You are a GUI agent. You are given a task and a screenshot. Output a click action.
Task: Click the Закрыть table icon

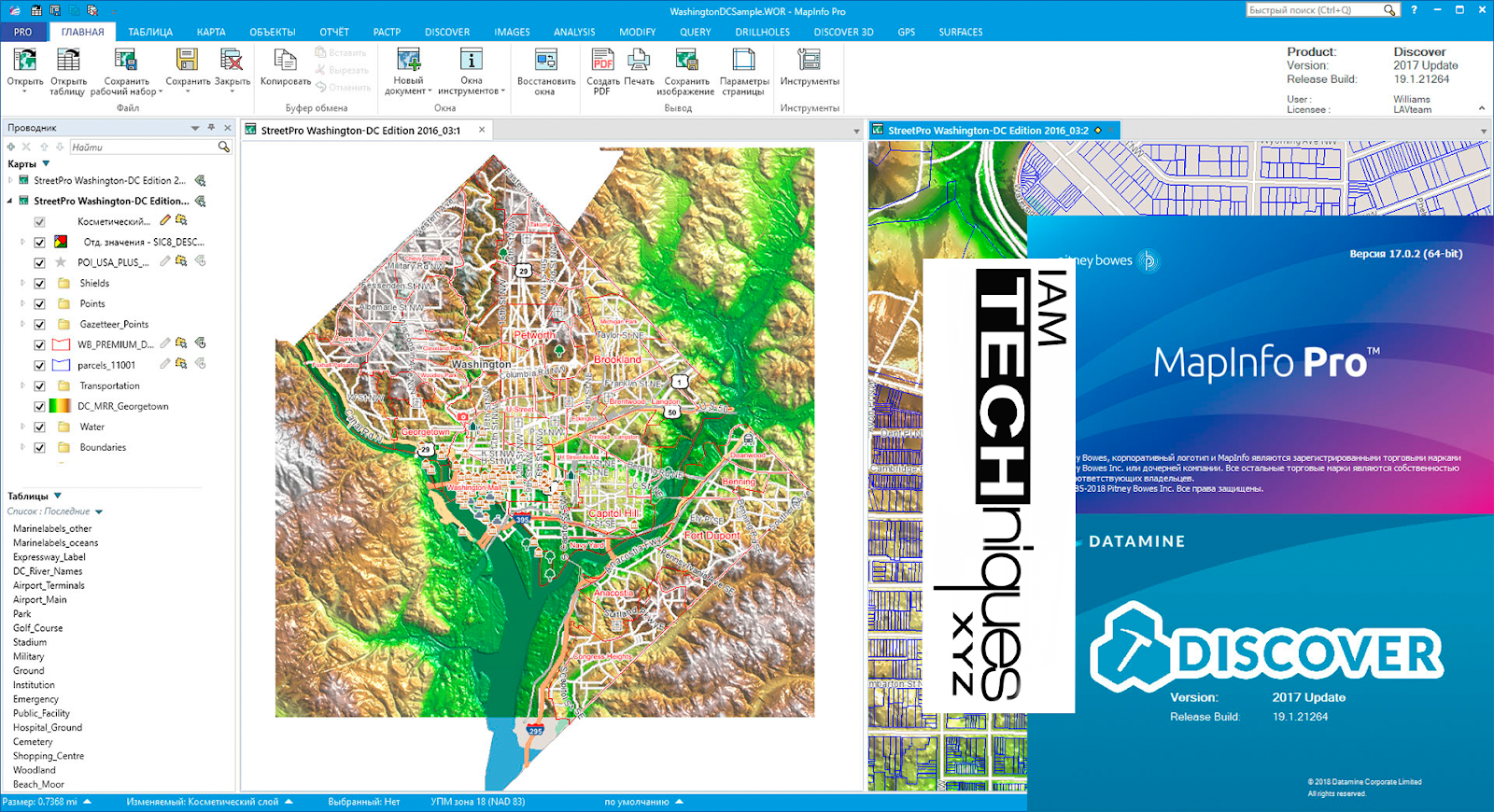(x=232, y=60)
